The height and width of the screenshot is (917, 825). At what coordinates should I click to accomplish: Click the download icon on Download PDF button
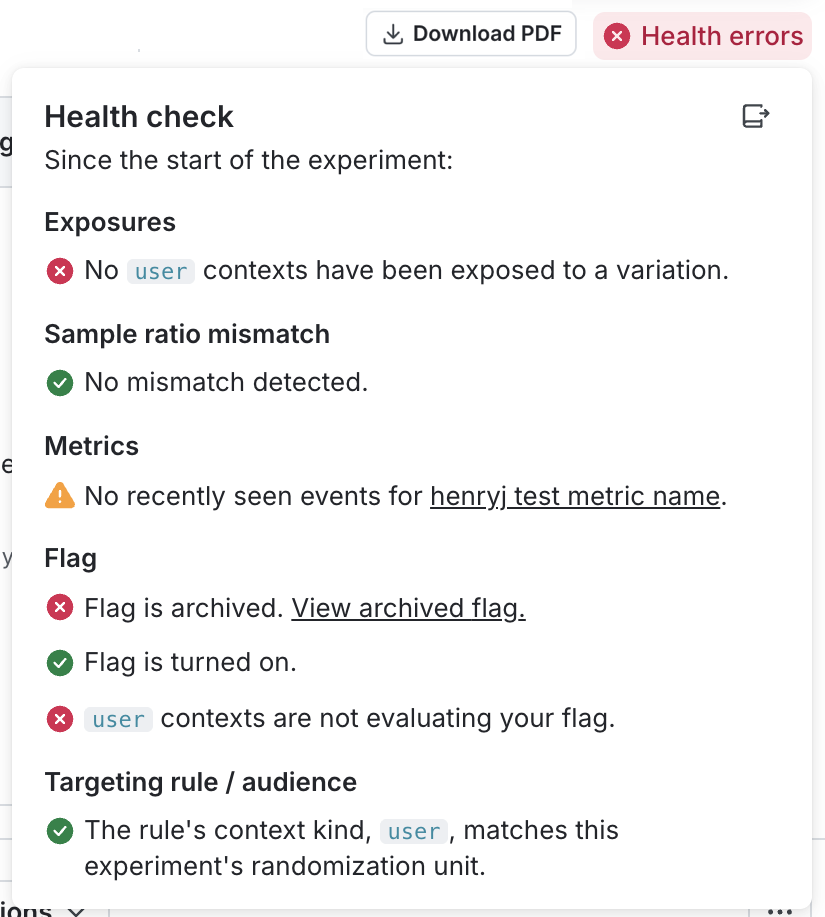click(391, 33)
